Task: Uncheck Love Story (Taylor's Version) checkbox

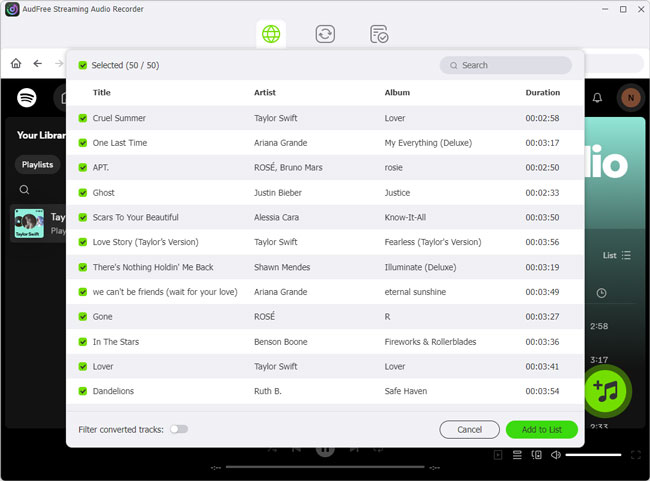Action: (83, 242)
